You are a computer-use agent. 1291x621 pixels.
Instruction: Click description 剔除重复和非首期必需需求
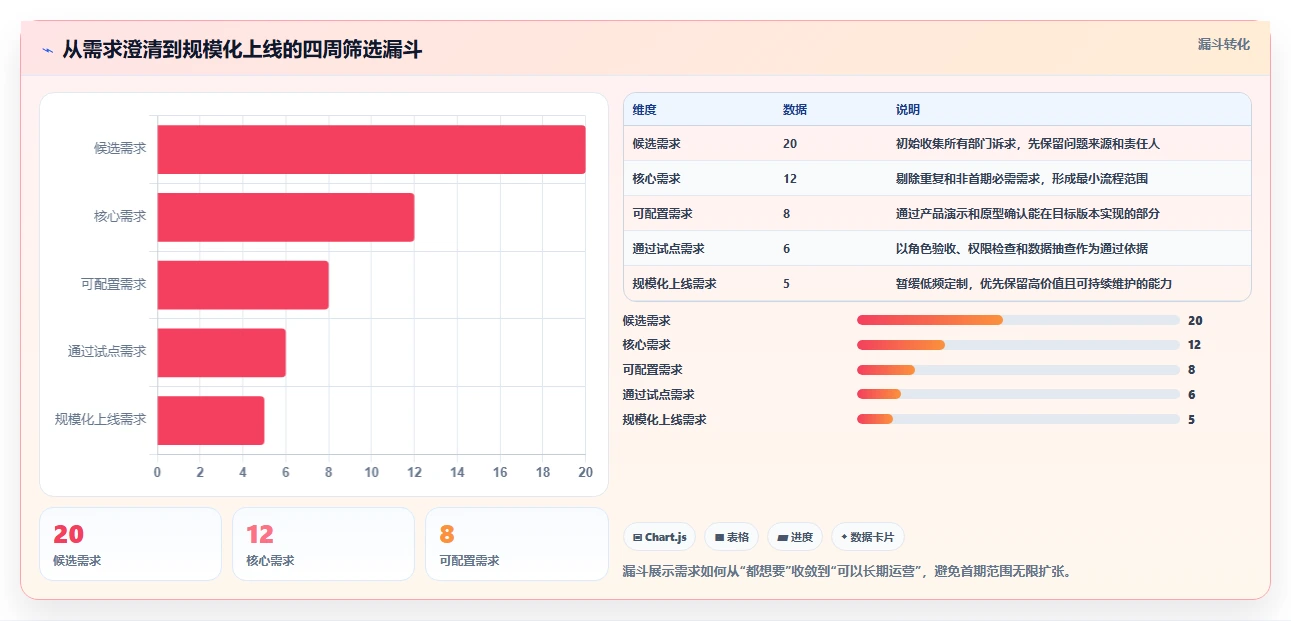point(1022,179)
